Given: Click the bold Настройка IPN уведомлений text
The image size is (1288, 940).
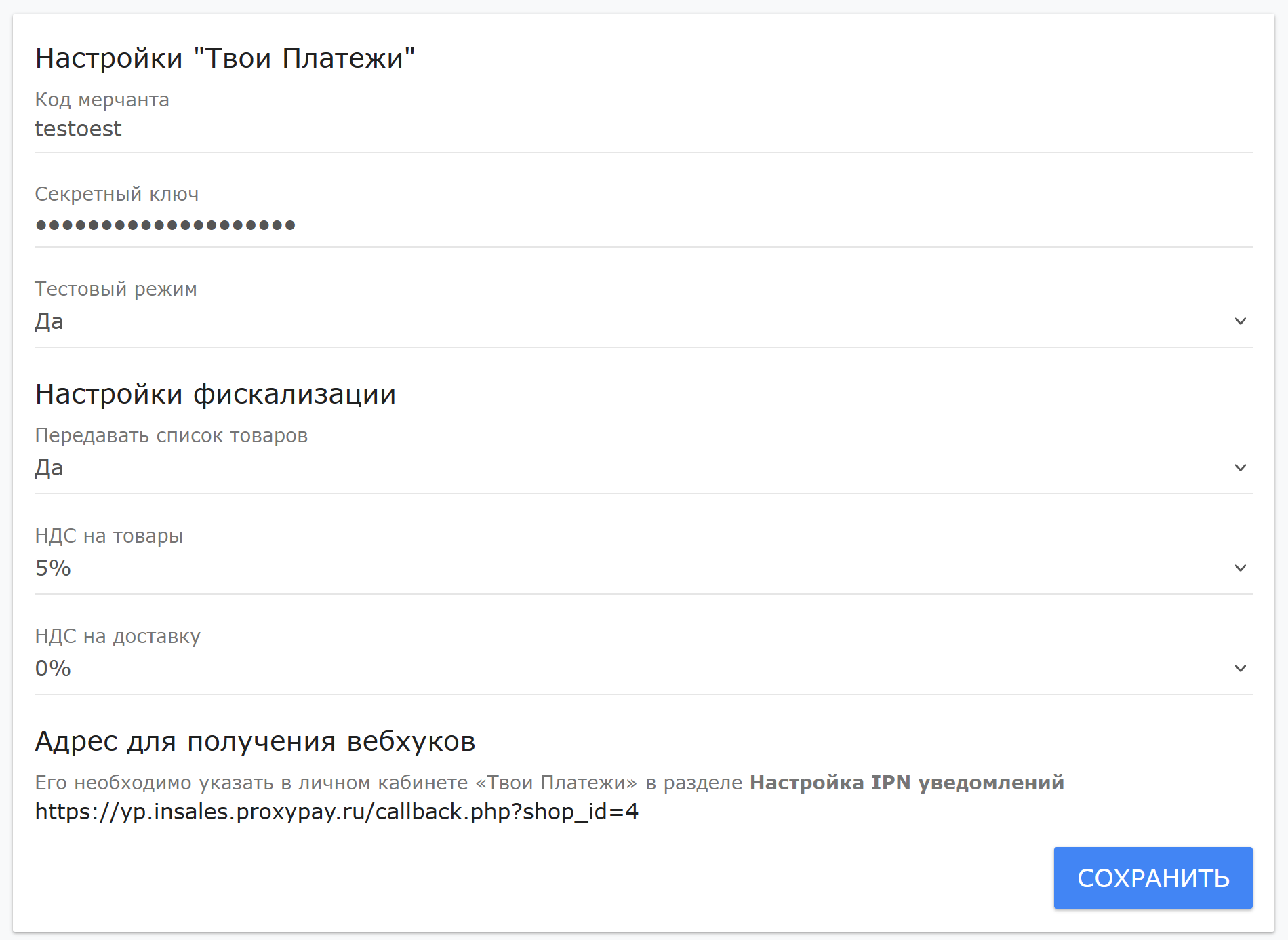Looking at the screenshot, I should [x=906, y=783].
